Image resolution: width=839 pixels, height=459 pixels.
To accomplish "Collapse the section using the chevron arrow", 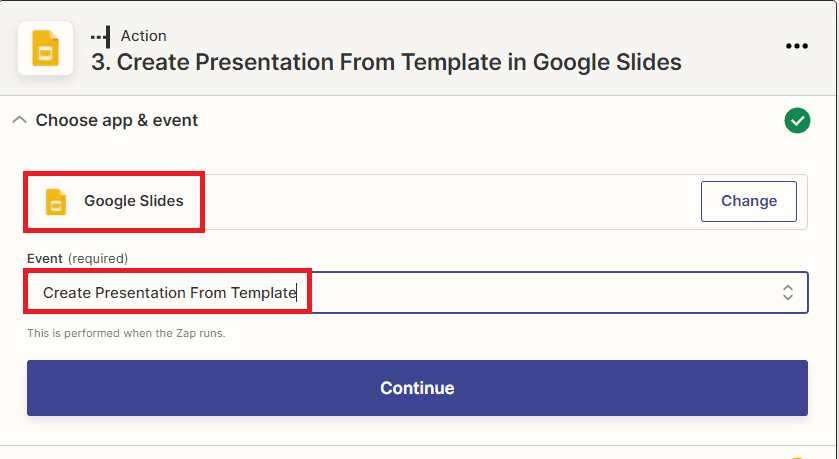I will [x=18, y=120].
